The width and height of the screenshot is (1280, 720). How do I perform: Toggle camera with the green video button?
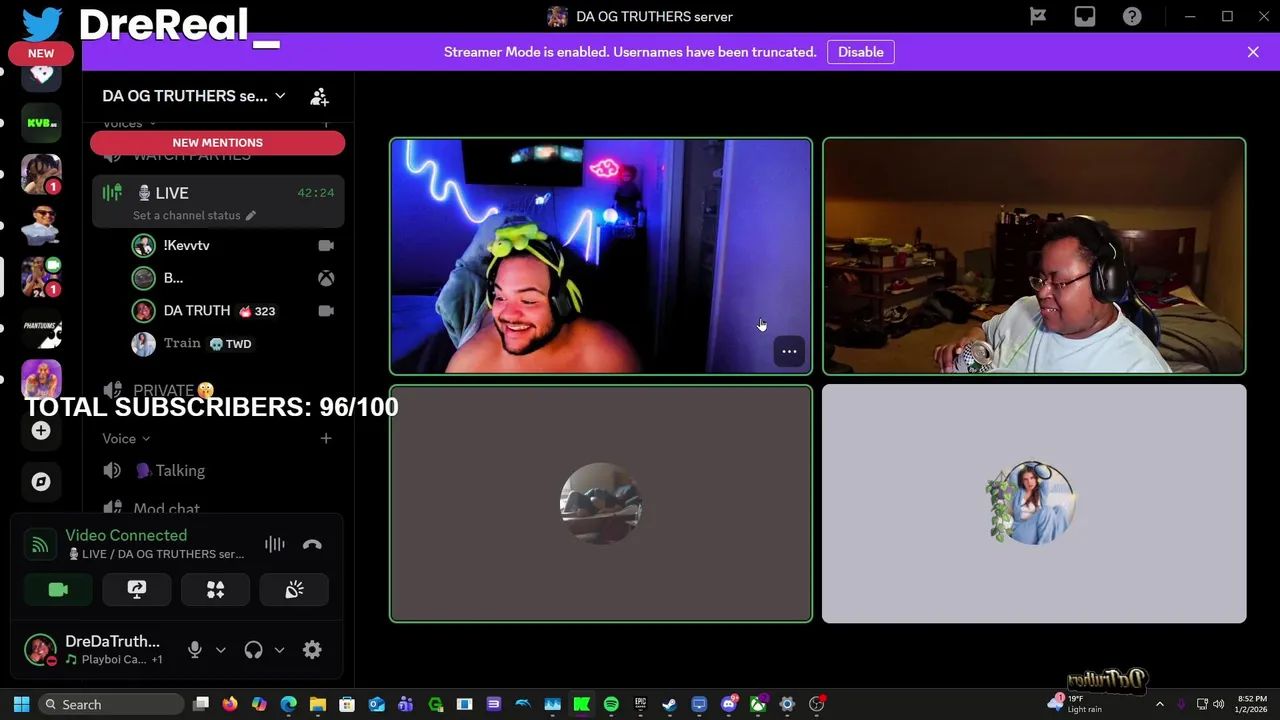point(58,590)
